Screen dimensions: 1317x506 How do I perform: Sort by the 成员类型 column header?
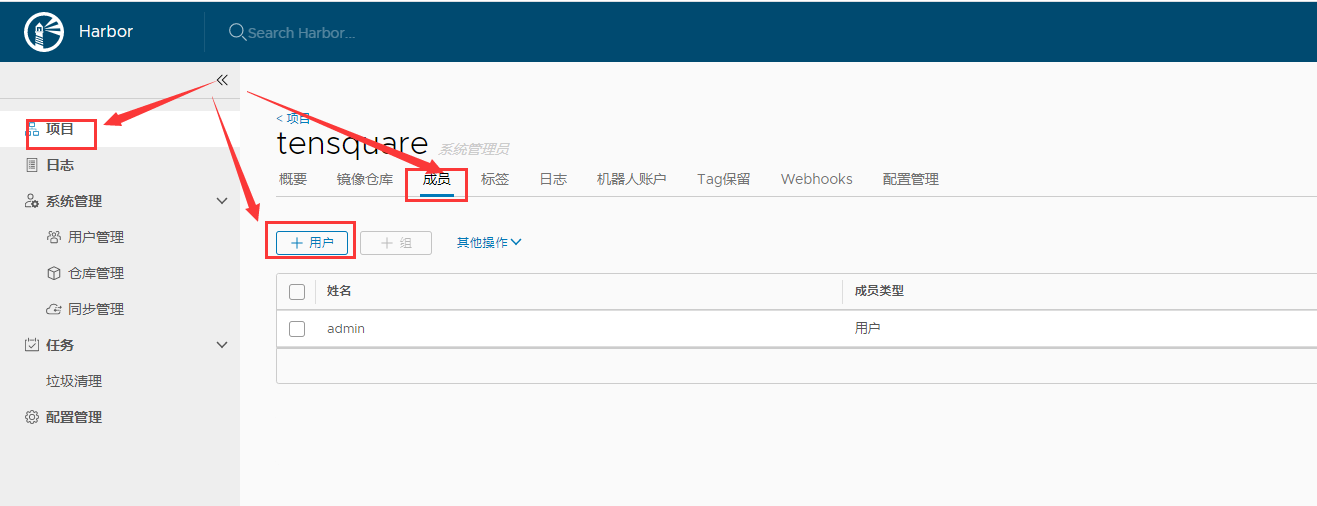(879, 291)
